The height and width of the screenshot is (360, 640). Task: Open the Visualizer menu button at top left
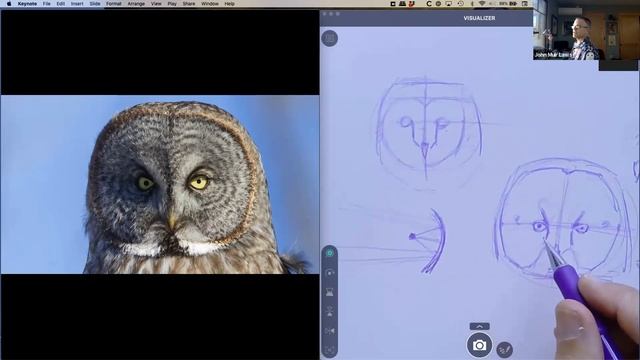[329, 38]
